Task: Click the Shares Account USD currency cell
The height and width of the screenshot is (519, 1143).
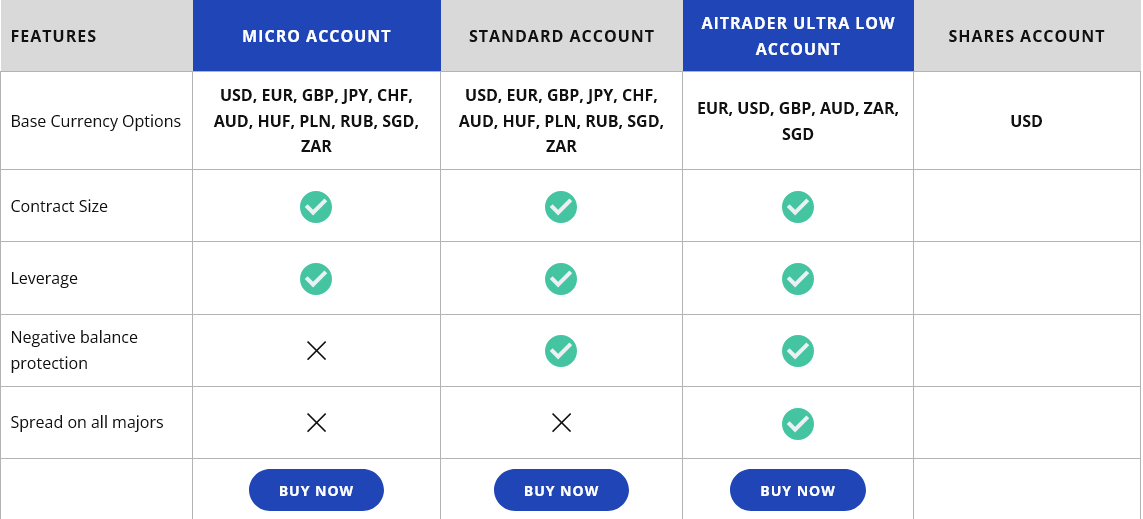Action: pos(1026,121)
